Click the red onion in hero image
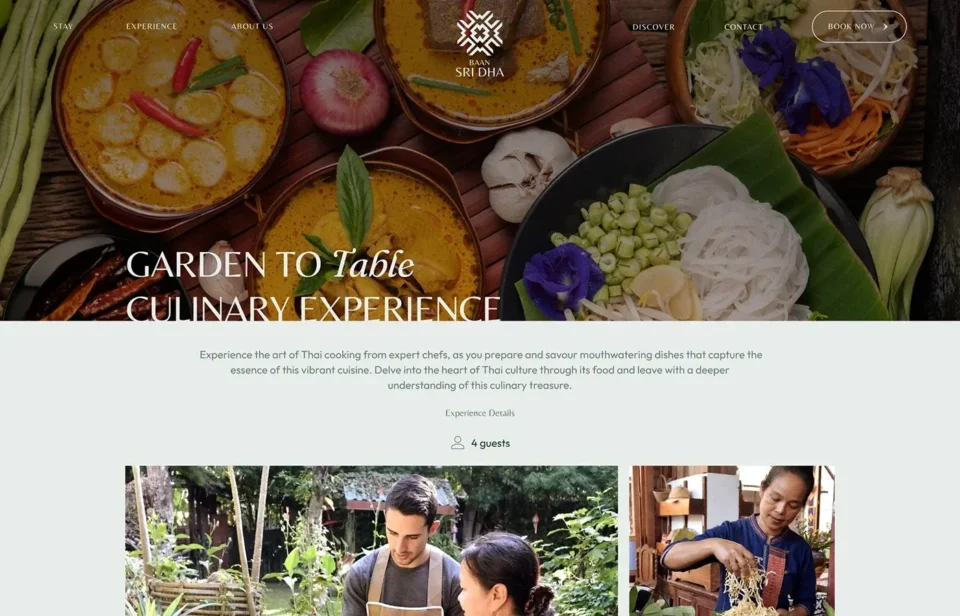960x616 pixels. (x=344, y=92)
